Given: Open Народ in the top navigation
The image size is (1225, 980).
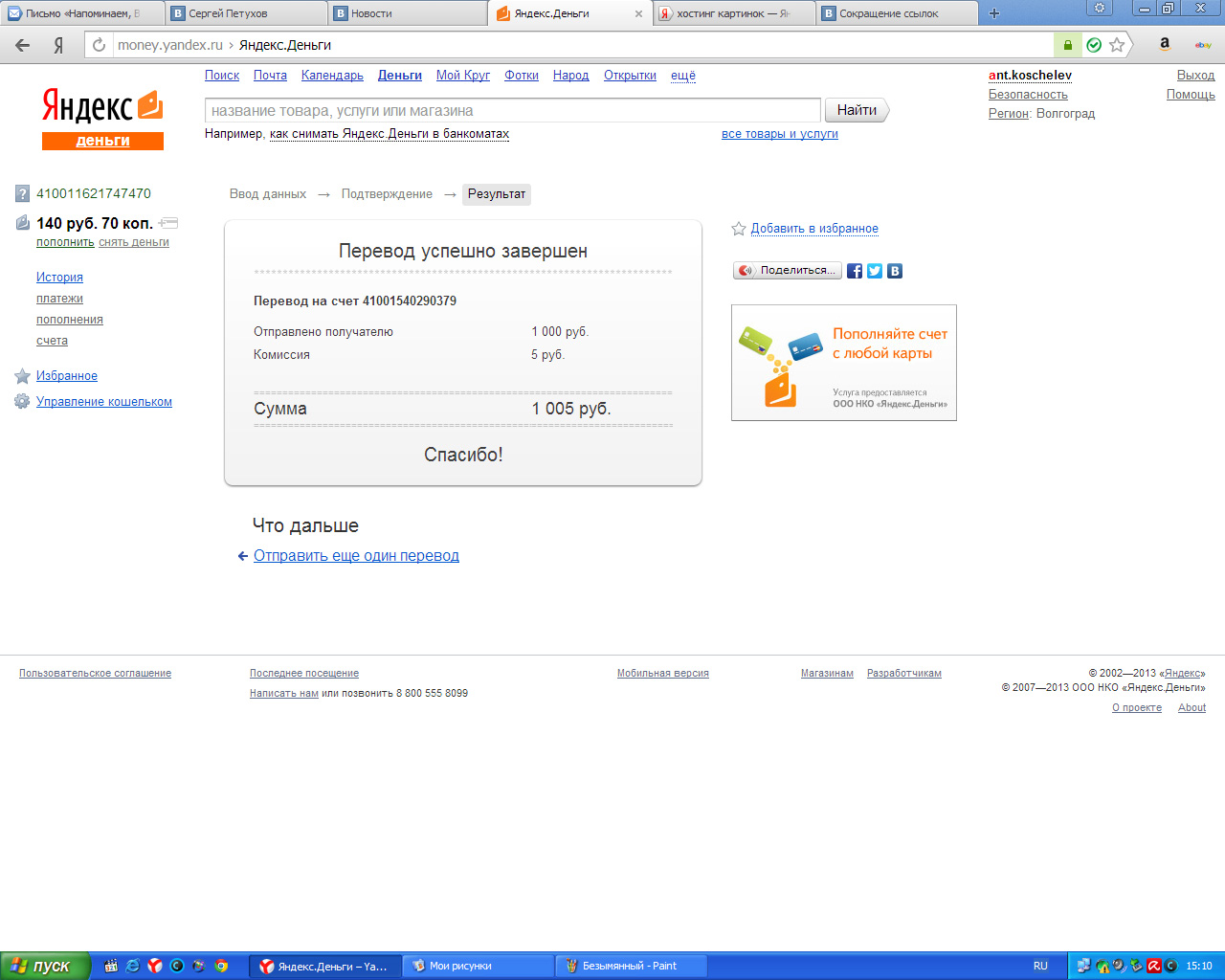Looking at the screenshot, I should tap(571, 76).
